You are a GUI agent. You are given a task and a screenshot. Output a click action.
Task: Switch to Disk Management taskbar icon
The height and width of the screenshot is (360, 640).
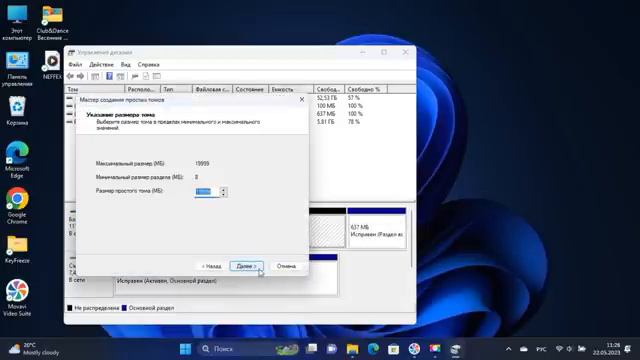click(x=455, y=349)
